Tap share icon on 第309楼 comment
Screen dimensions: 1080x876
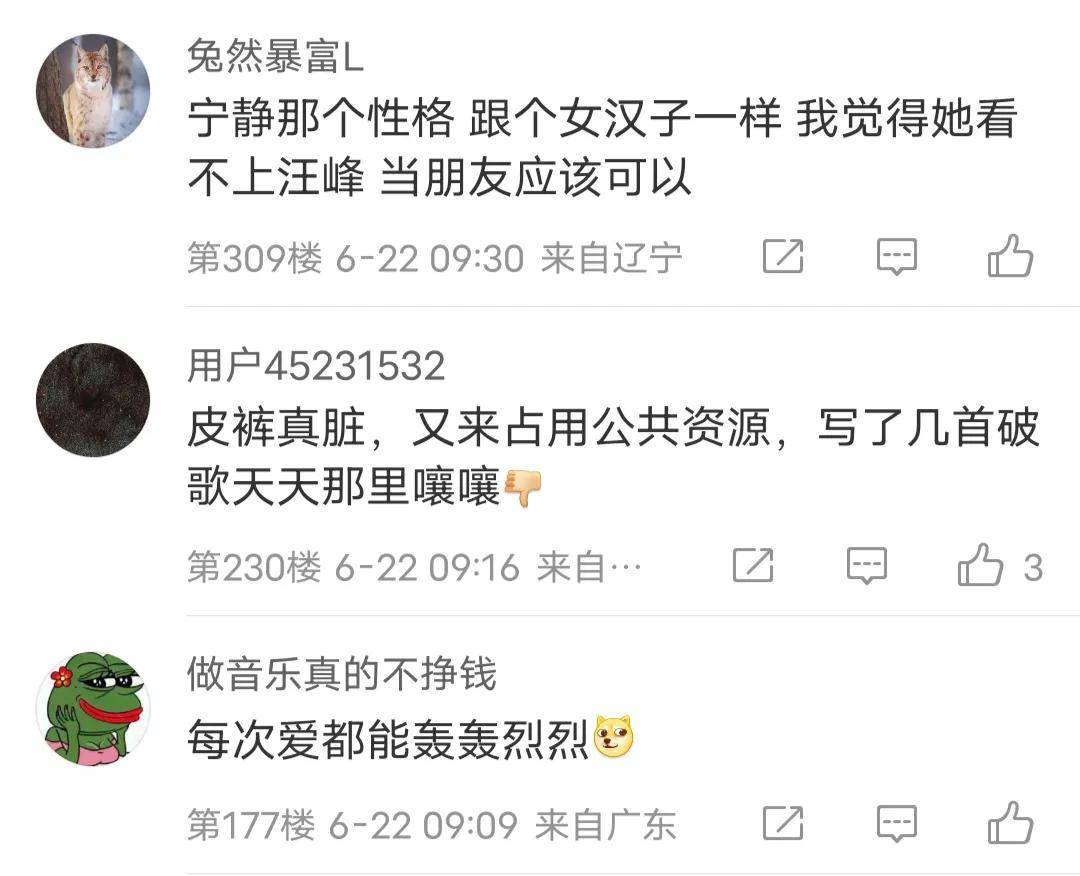click(783, 257)
